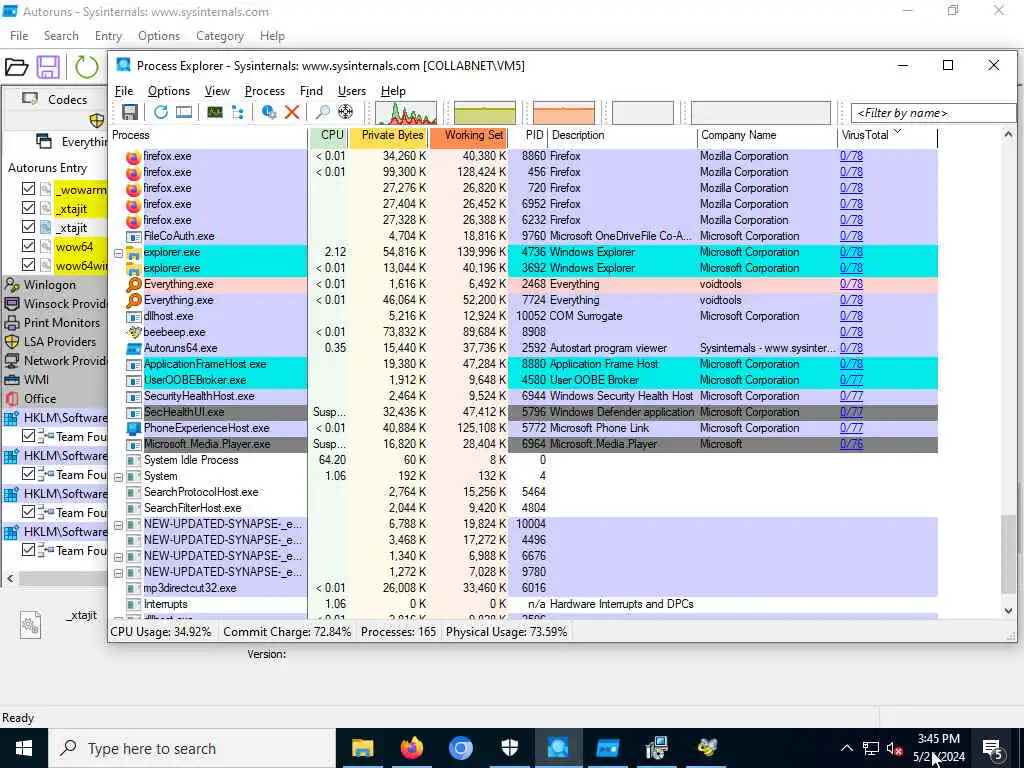Image resolution: width=1024 pixels, height=768 pixels.
Task: Click the orange physical memory graph in toolbar
Action: click(564, 112)
